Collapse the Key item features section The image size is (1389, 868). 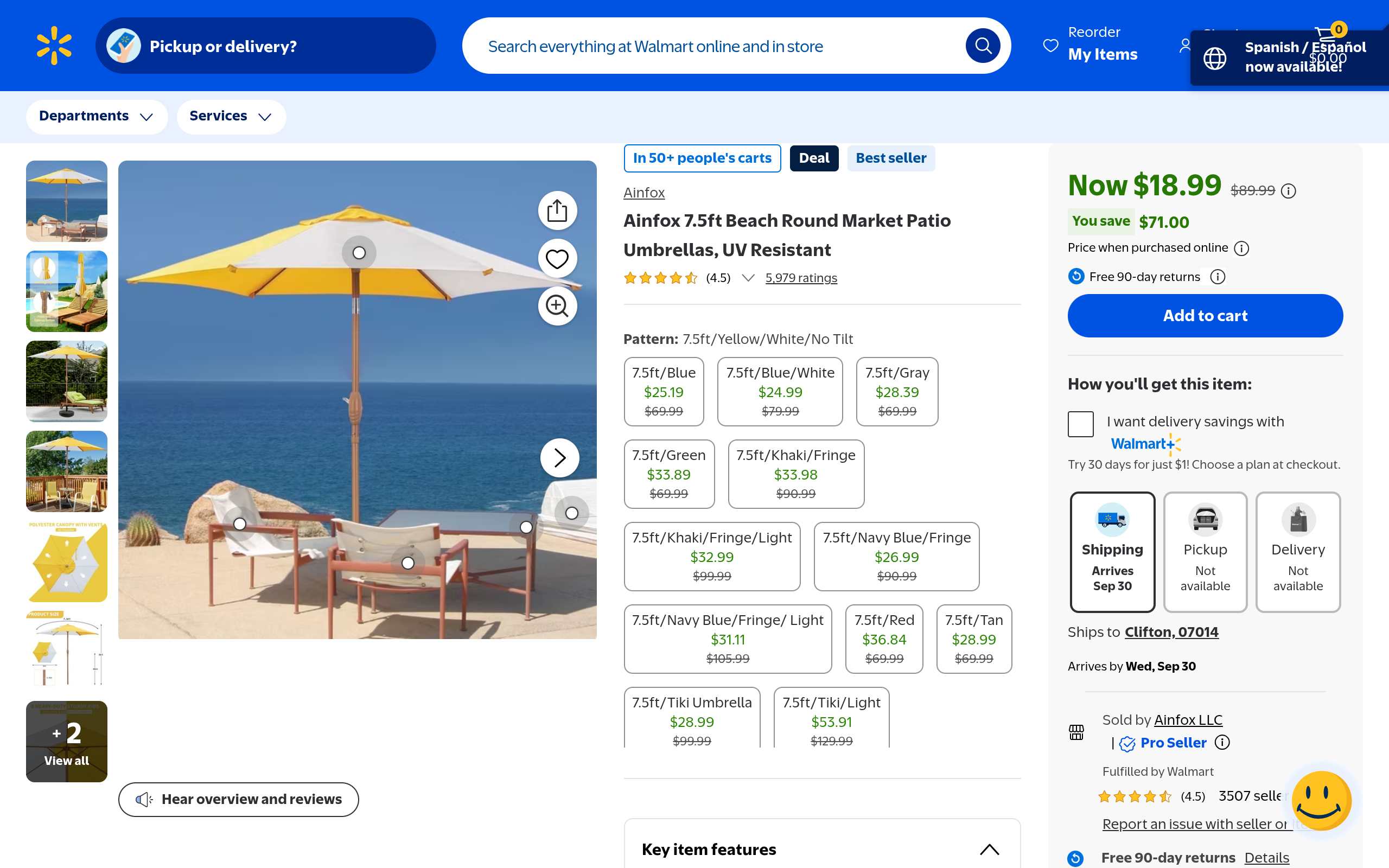click(x=990, y=850)
